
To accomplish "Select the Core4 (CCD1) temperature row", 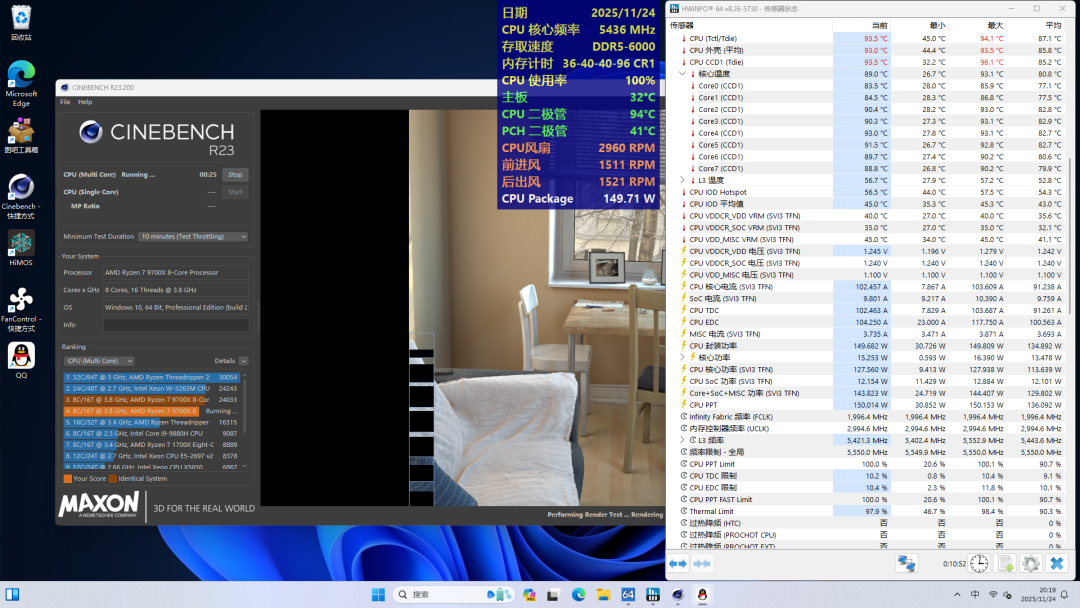I will [866, 133].
